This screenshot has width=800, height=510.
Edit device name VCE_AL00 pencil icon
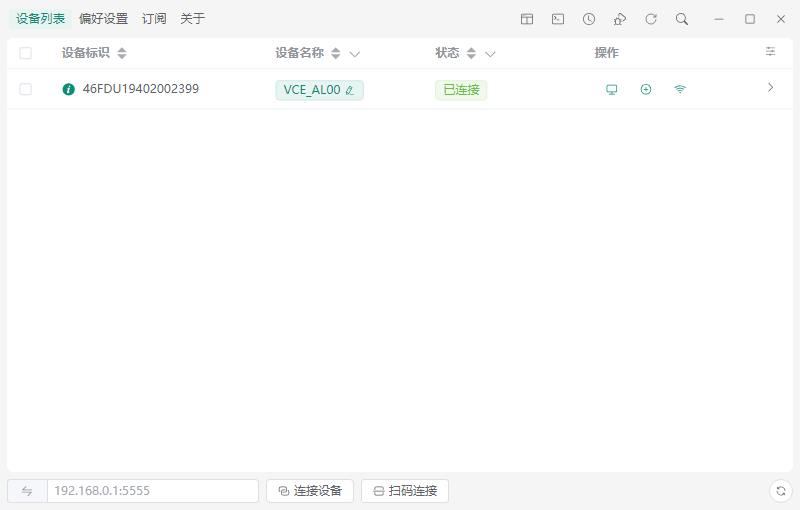(x=349, y=90)
